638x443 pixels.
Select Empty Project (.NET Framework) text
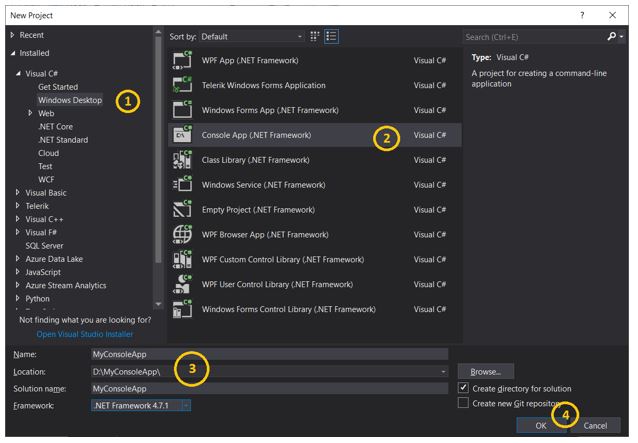[x=258, y=209]
